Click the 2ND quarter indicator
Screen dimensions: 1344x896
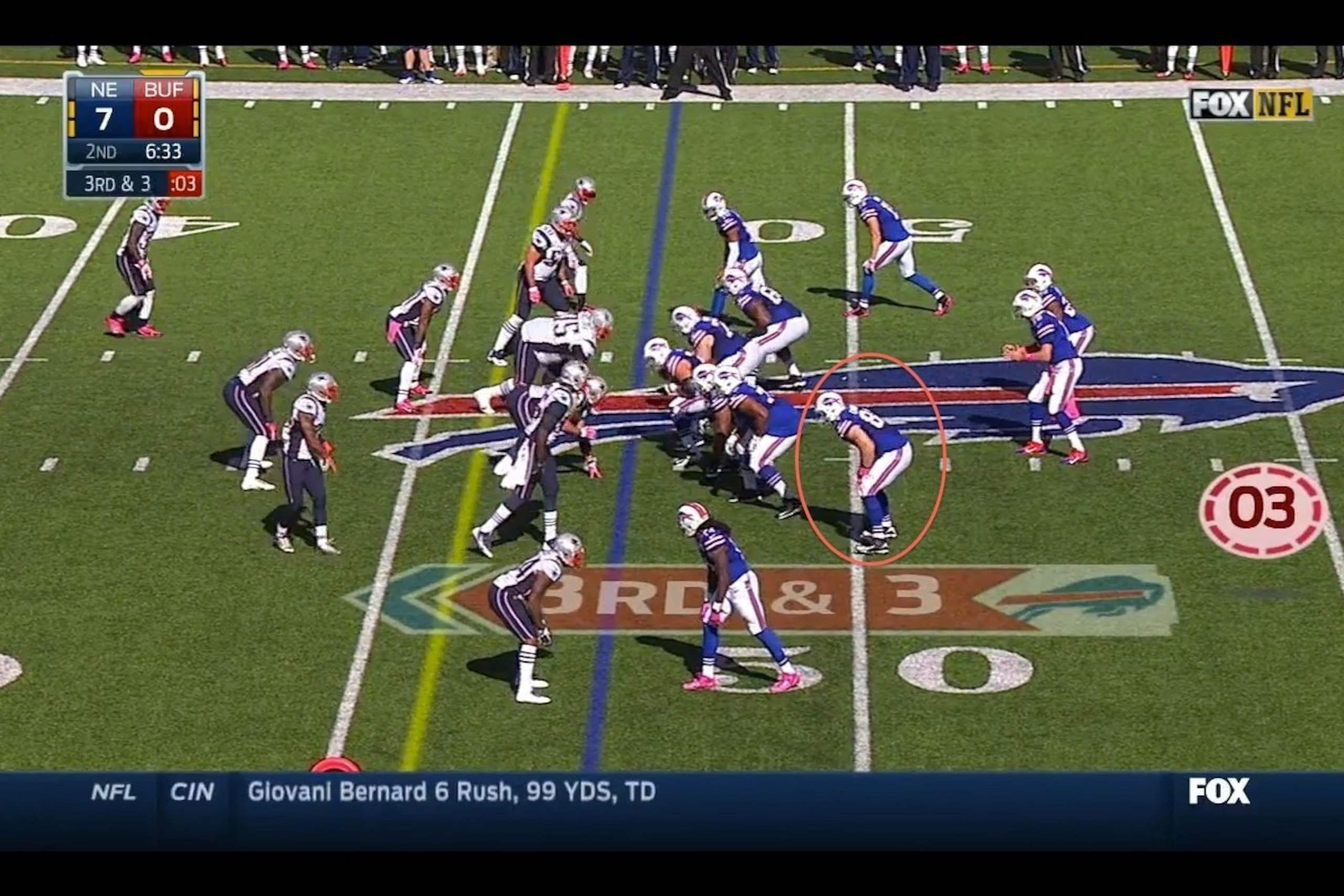[x=101, y=151]
